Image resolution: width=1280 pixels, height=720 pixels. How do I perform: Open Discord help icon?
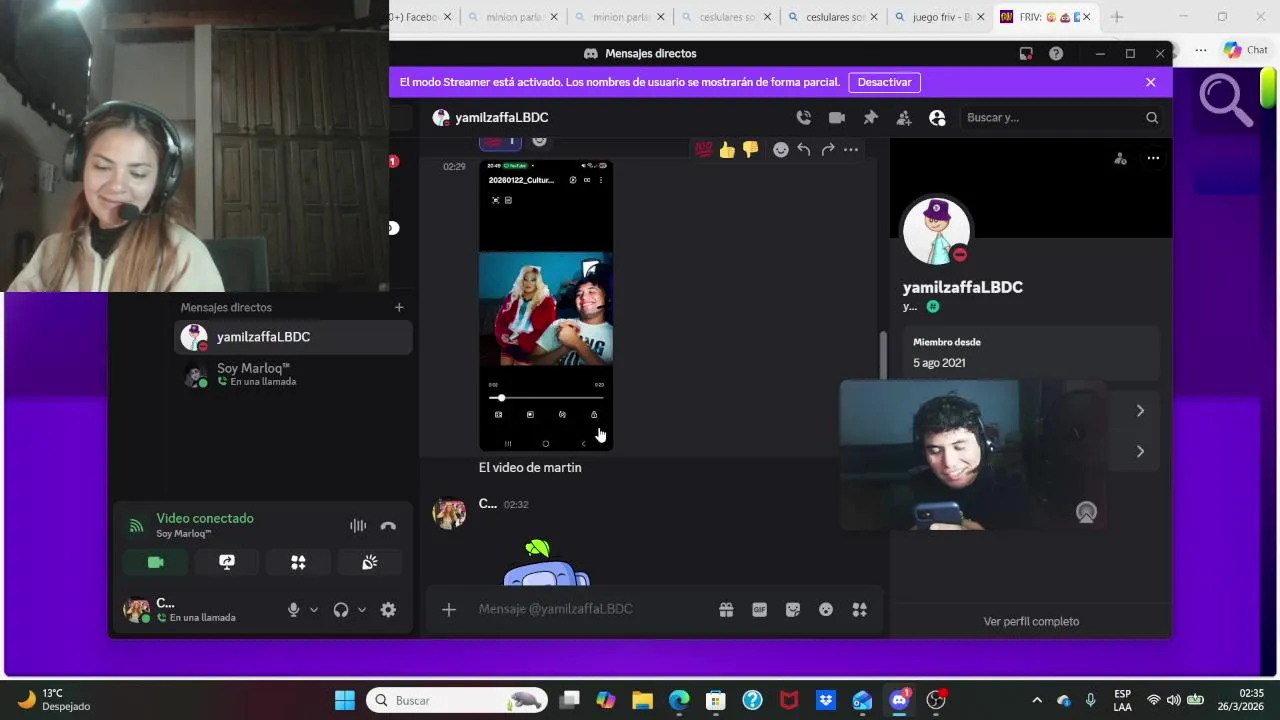tap(1056, 54)
